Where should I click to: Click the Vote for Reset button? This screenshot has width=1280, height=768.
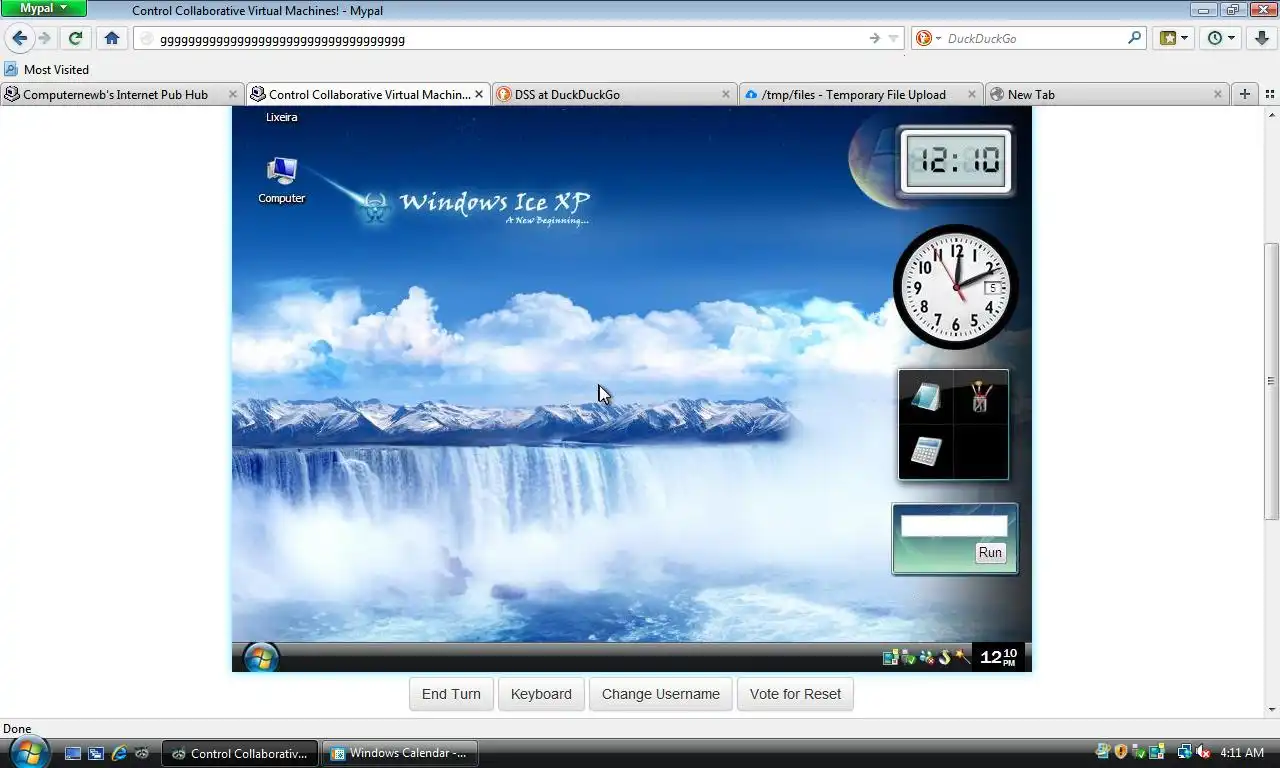click(x=795, y=694)
